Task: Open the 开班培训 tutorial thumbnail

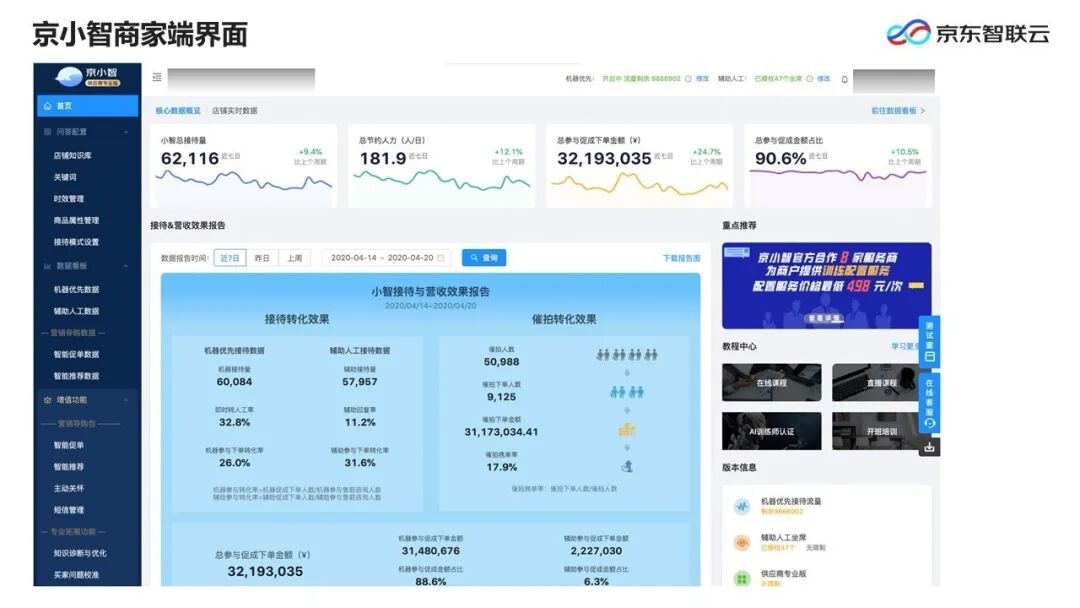Action: [882, 431]
